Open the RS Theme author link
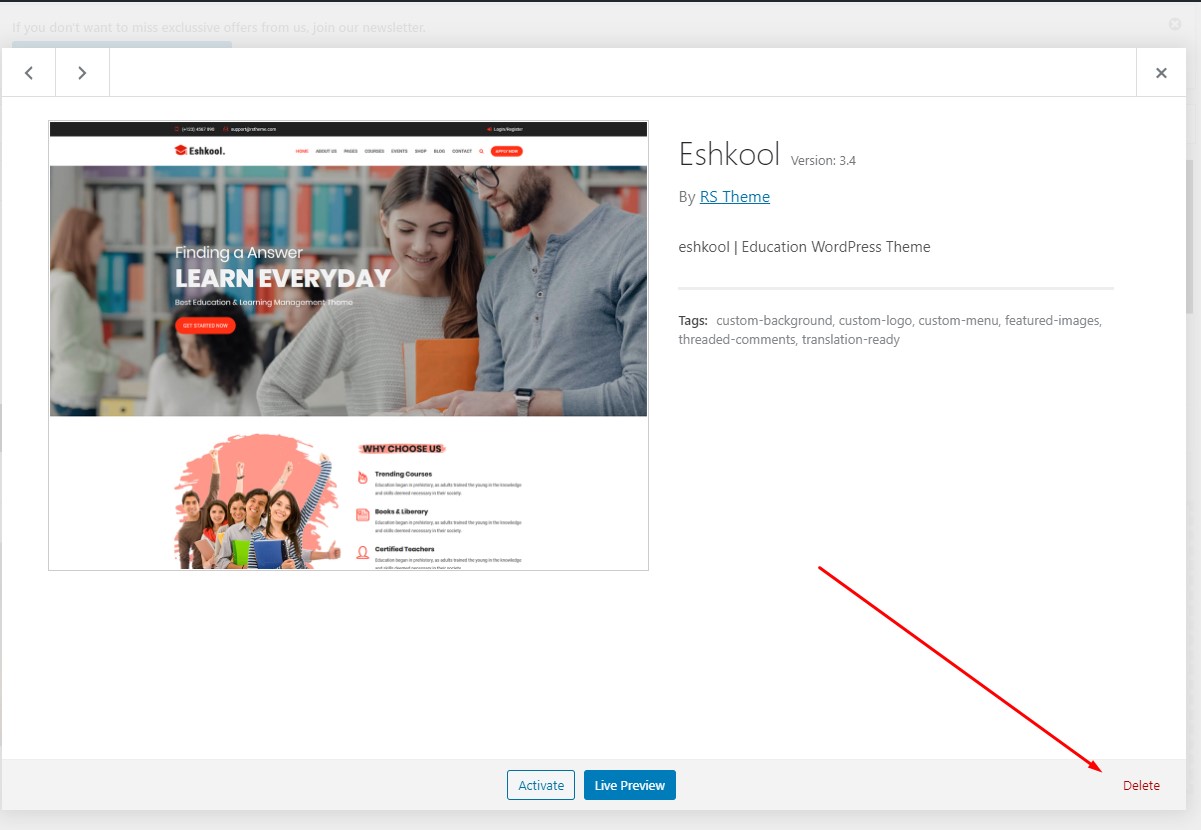 coord(735,197)
